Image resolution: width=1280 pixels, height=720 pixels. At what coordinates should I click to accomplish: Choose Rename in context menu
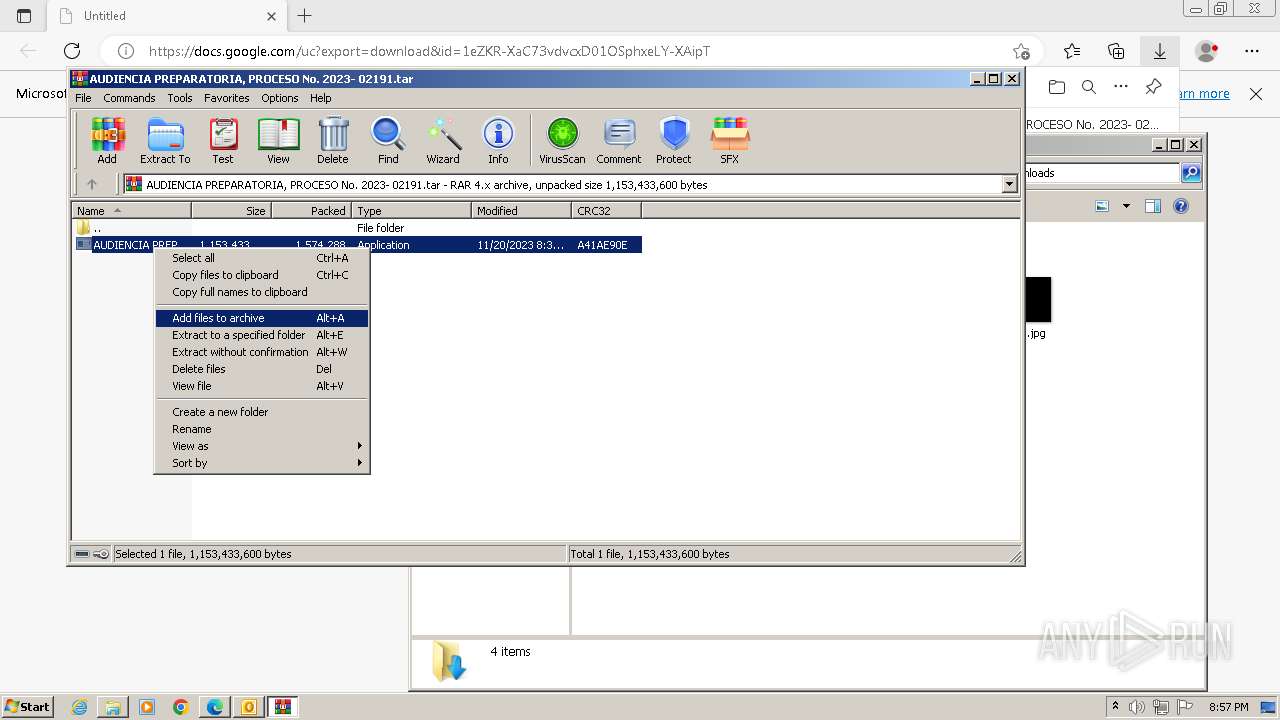tap(262, 429)
